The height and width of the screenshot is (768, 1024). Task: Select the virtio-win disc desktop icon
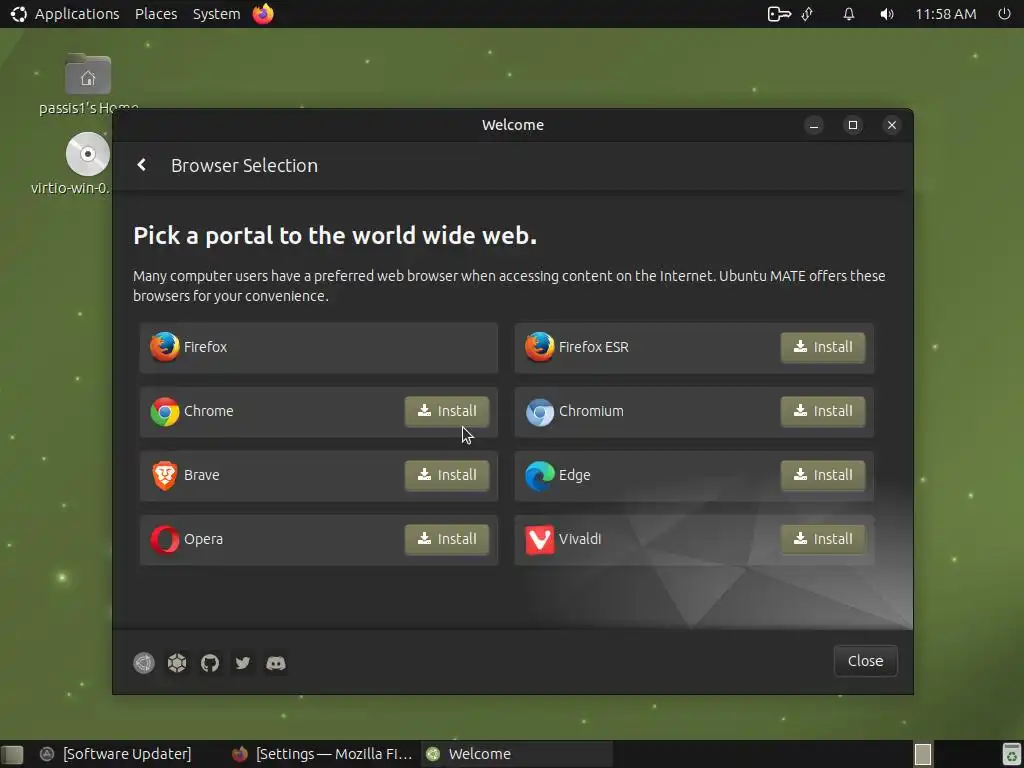88,163
